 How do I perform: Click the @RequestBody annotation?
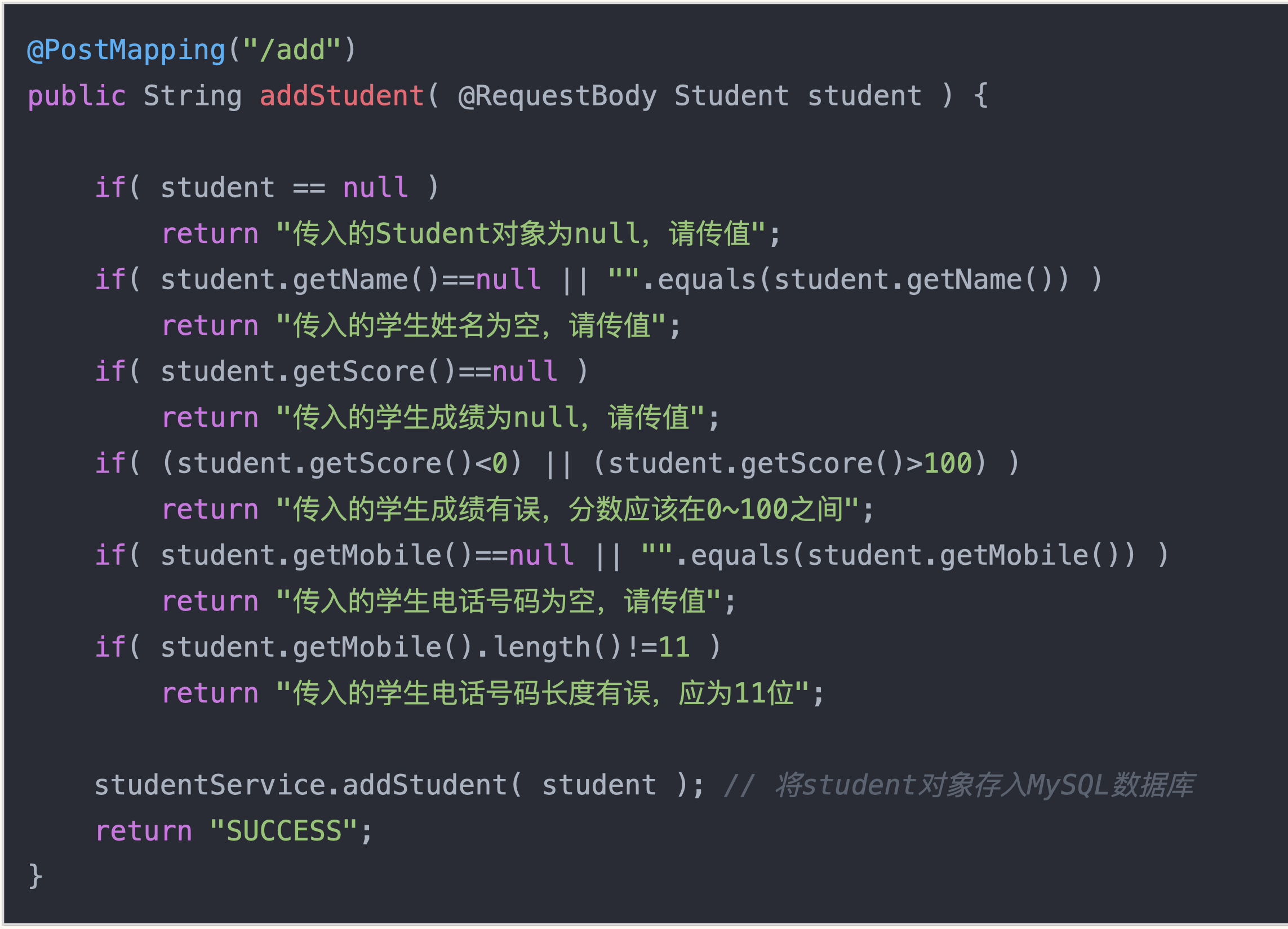[557, 96]
